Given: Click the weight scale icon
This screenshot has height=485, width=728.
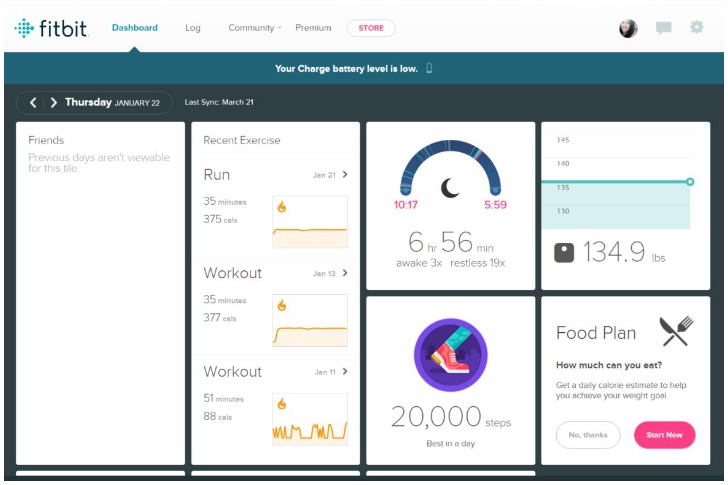Looking at the screenshot, I should (x=564, y=253).
